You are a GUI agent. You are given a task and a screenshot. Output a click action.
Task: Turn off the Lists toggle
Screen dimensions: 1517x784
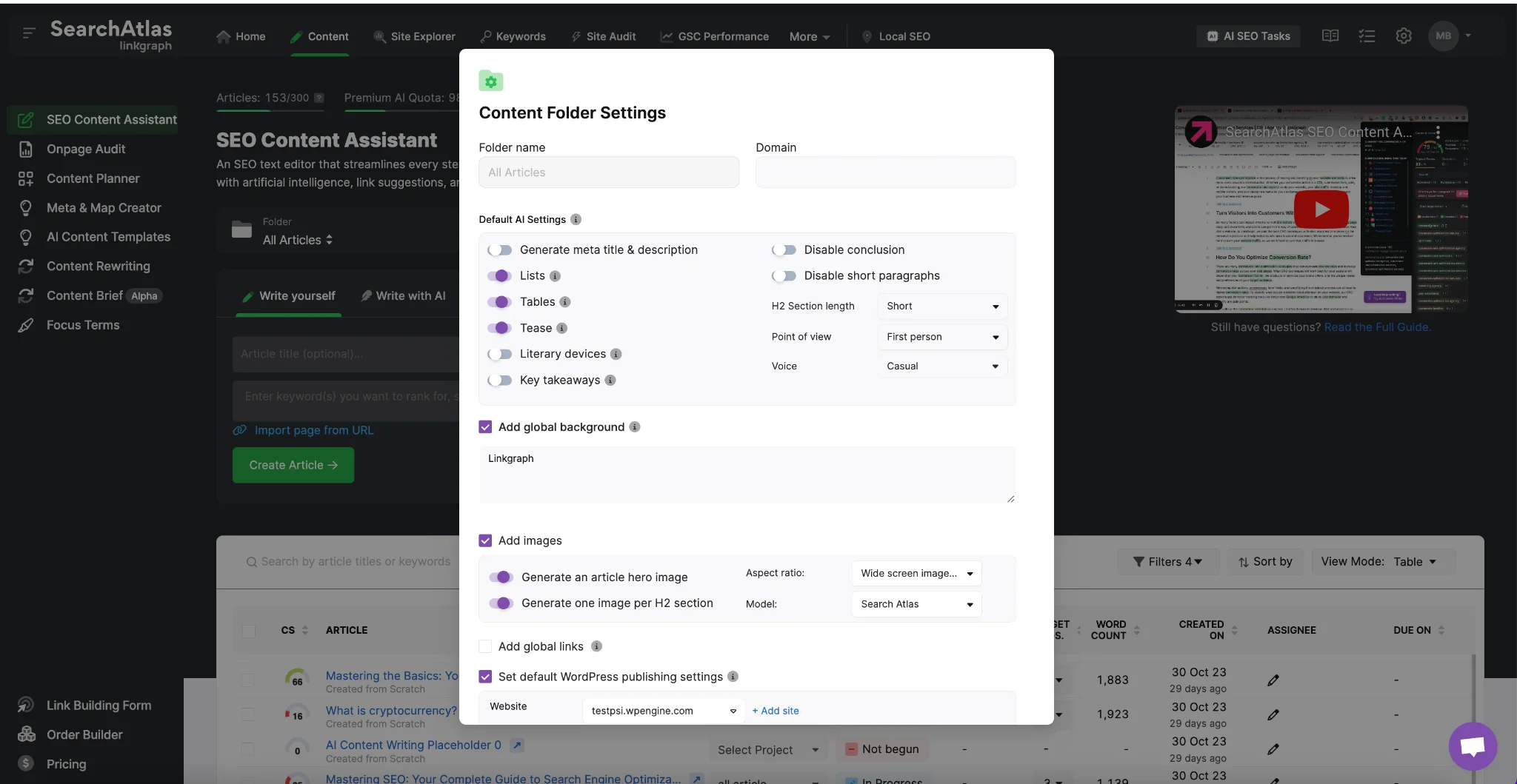[500, 276]
